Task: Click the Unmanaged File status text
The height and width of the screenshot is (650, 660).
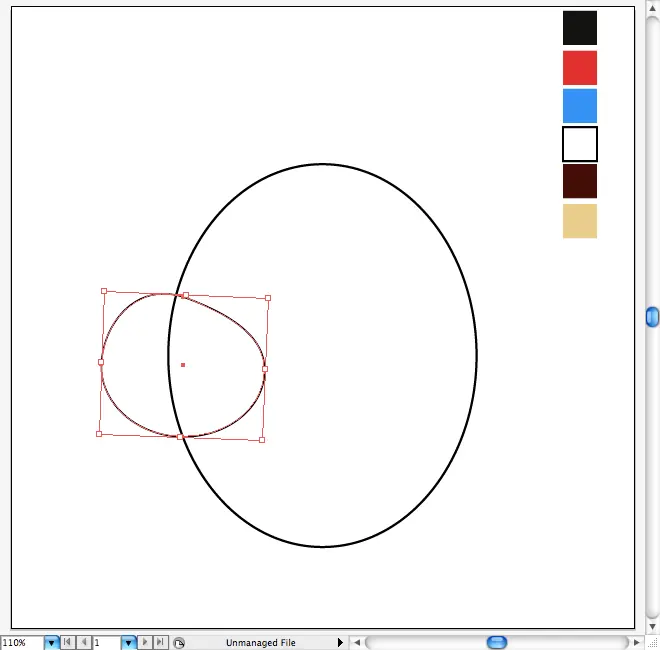Action: (261, 643)
